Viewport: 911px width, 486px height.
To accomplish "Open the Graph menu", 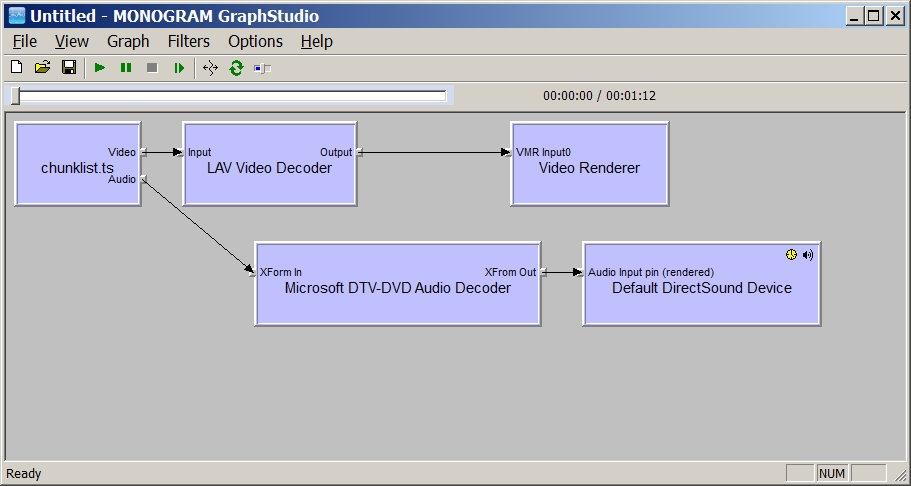I will point(128,41).
